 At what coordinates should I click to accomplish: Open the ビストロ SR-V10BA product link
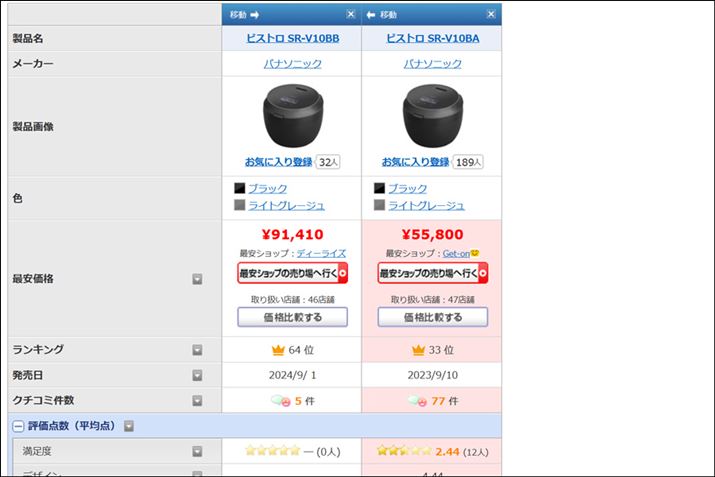point(432,38)
